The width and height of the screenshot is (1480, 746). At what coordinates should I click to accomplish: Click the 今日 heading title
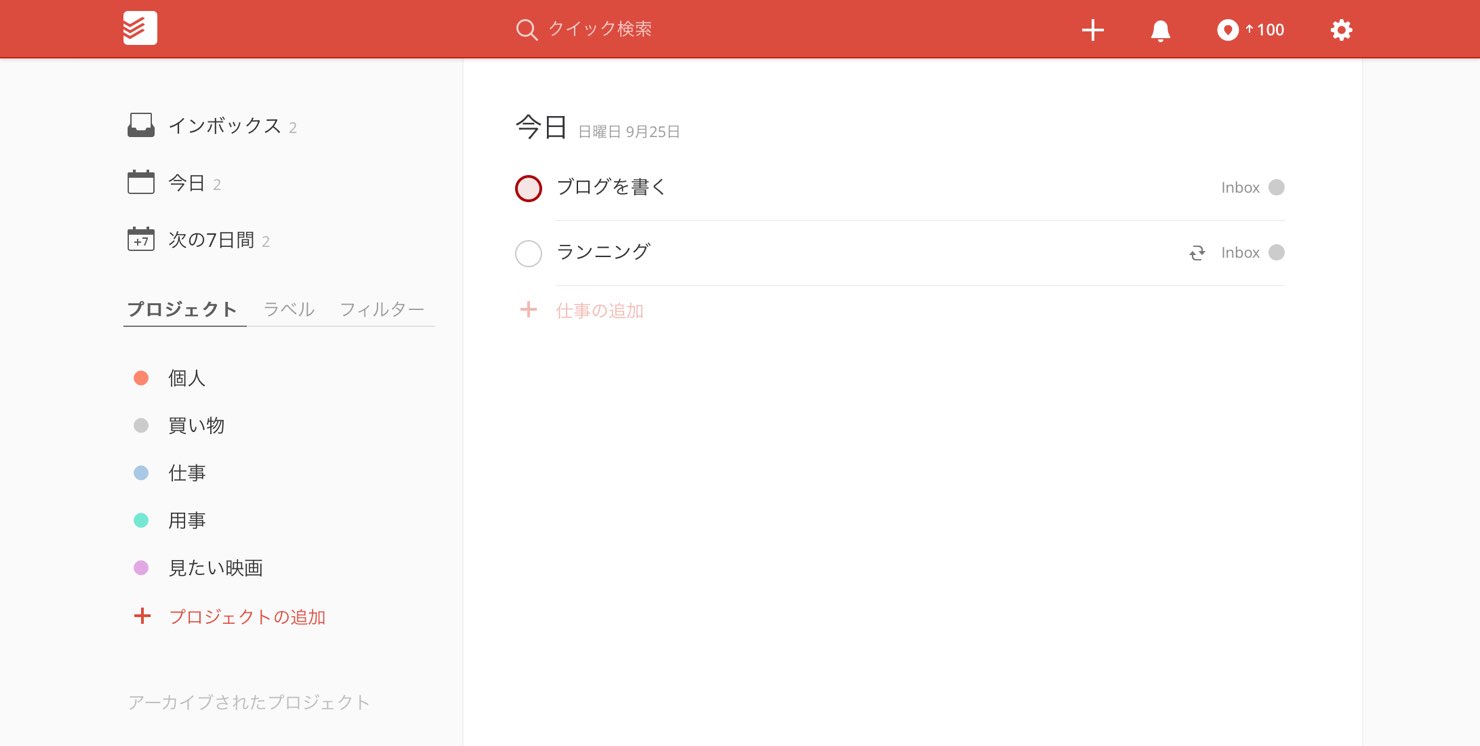point(541,127)
